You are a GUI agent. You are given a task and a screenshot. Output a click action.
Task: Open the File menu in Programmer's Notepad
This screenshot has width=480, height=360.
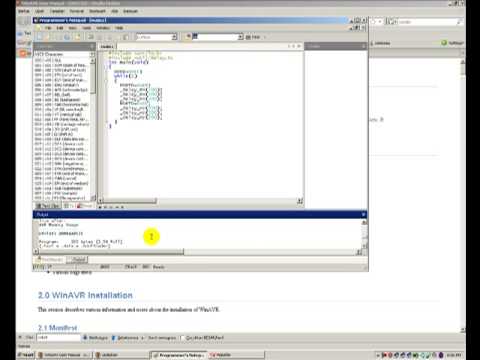pos(48,28)
